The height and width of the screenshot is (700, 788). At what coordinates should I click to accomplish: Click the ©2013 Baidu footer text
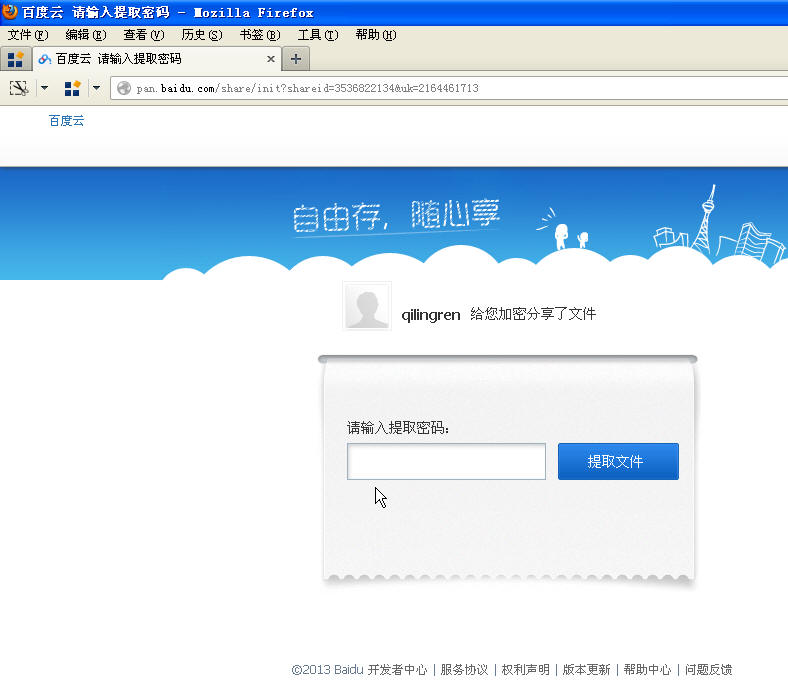click(x=327, y=670)
